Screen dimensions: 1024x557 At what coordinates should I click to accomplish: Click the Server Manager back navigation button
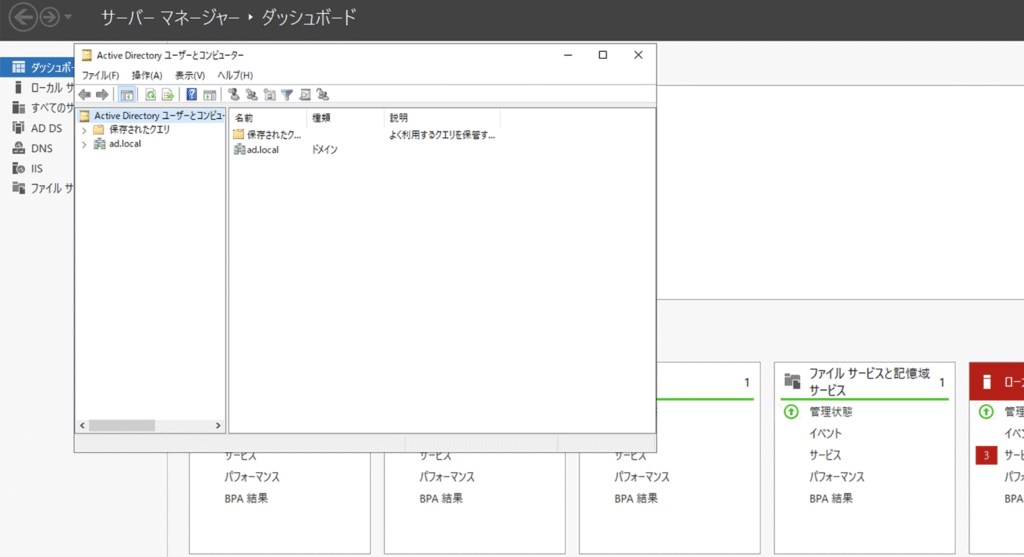24,17
